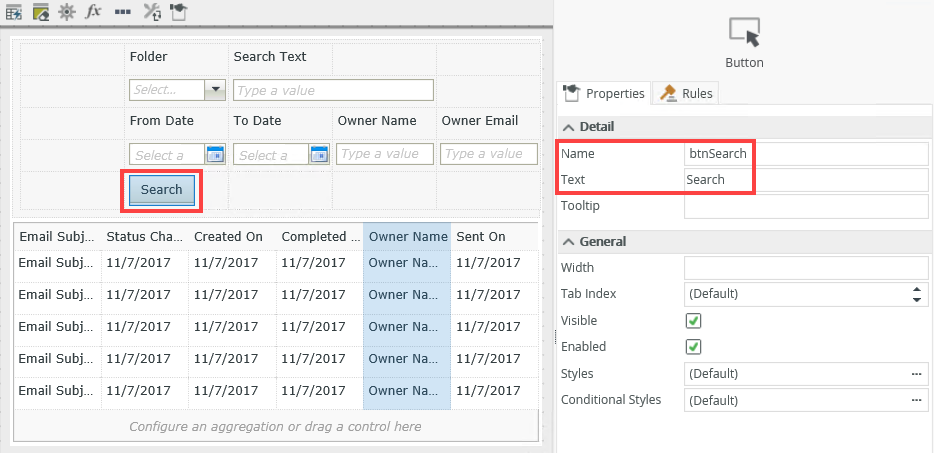Open Conditional Styles ellipsis button
934x453 pixels.
[x=915, y=400]
